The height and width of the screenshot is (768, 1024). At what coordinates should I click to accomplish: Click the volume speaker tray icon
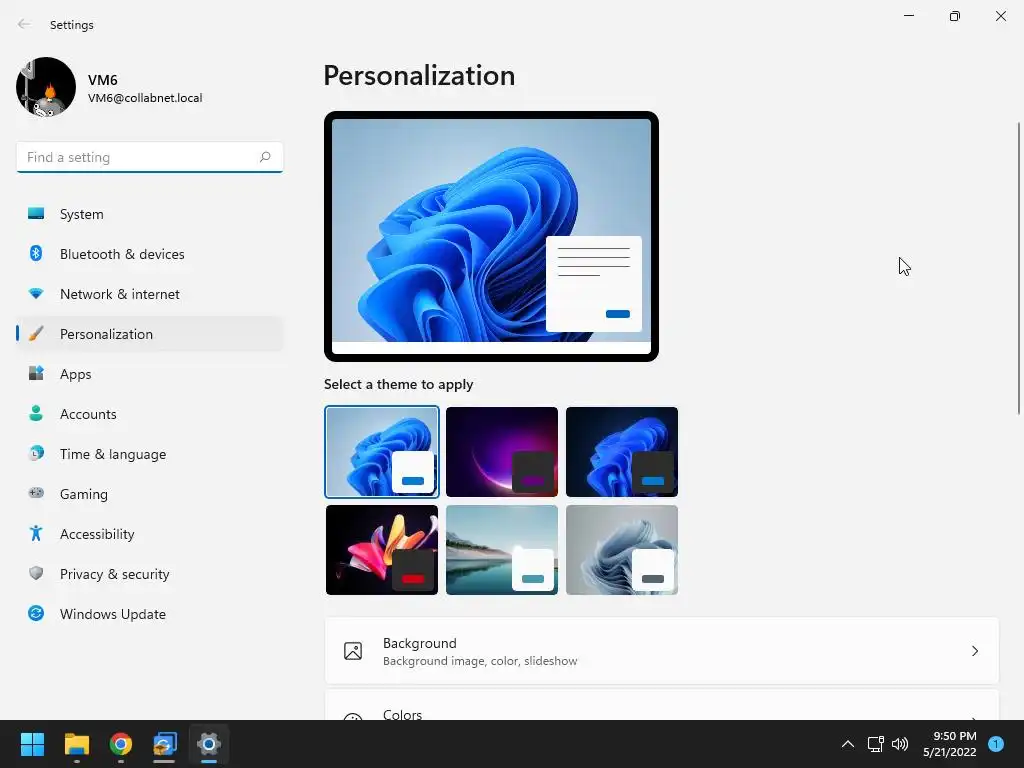point(900,744)
